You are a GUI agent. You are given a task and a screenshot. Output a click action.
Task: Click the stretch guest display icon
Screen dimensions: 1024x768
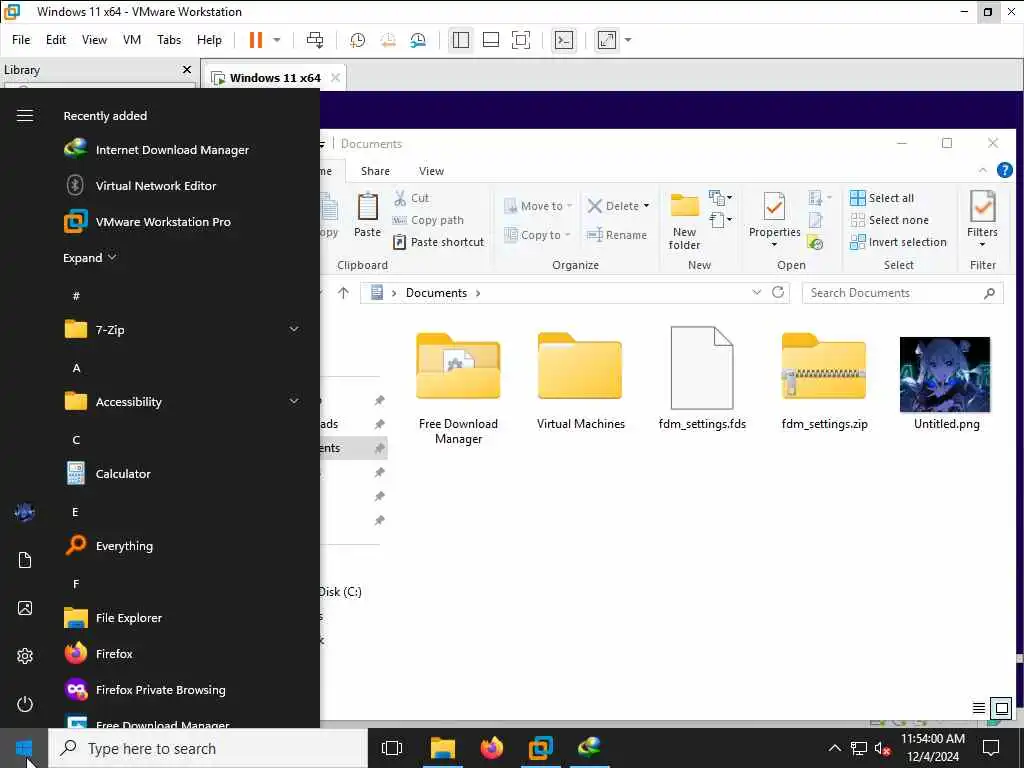pos(607,40)
